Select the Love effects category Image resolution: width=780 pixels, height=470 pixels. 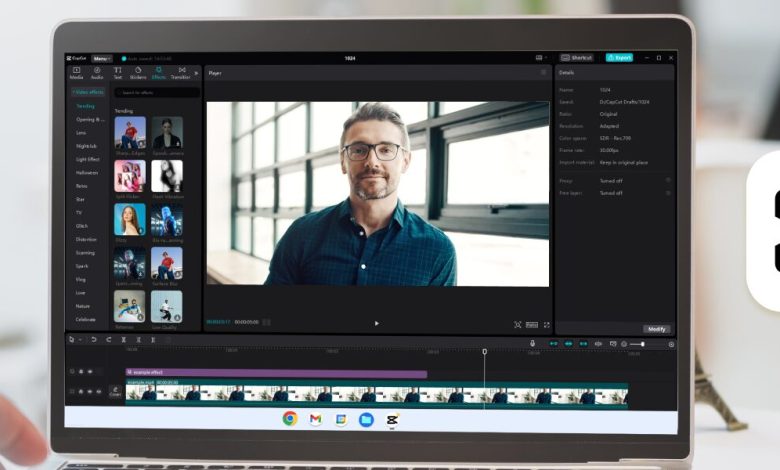click(x=80, y=293)
